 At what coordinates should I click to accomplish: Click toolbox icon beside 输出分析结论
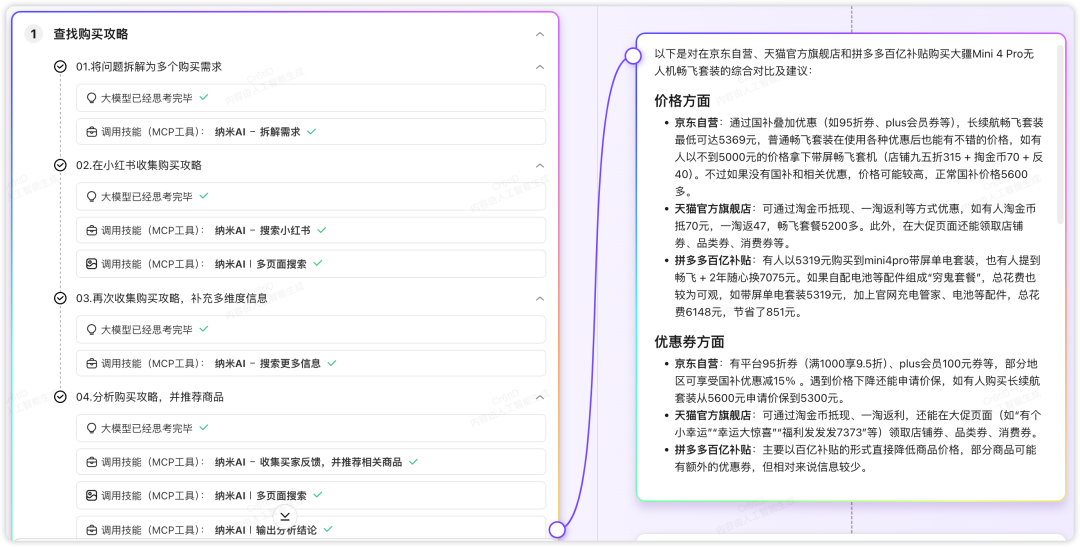point(91,530)
